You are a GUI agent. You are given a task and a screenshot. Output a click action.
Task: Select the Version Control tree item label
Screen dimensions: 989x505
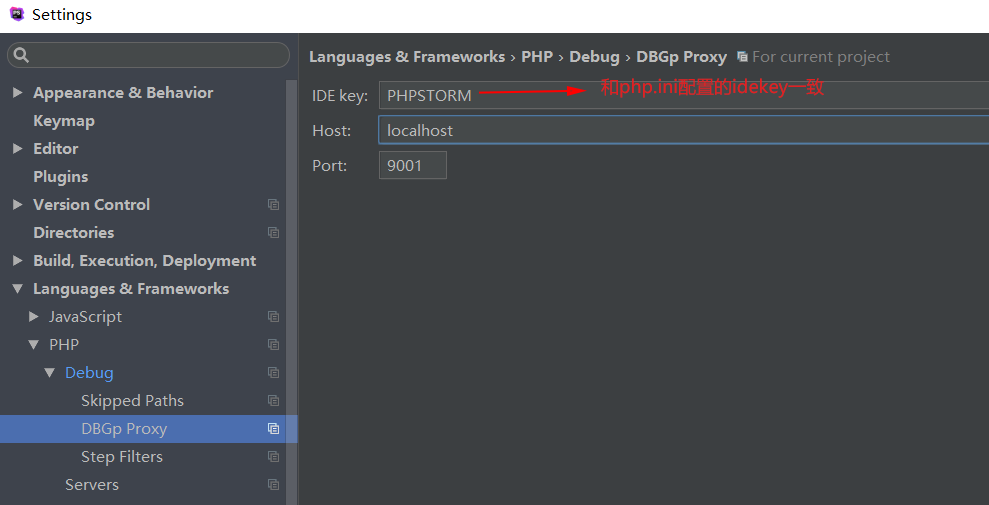tap(91, 204)
